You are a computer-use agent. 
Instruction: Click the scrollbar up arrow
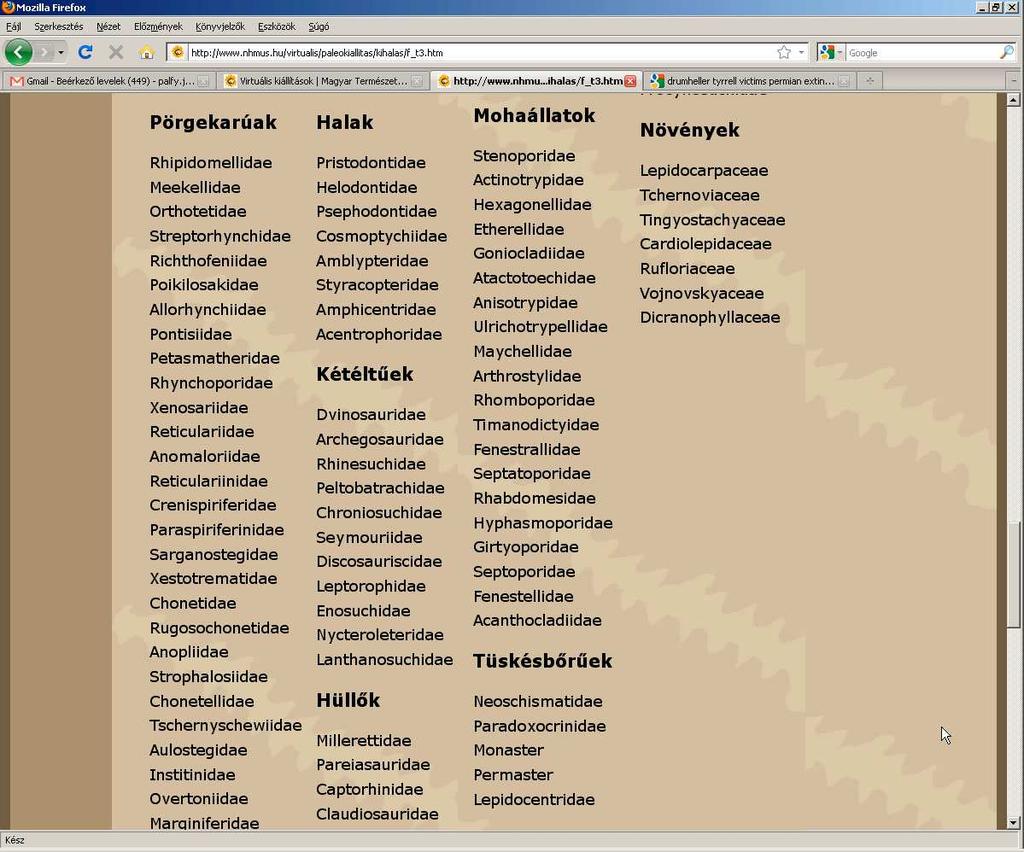1013,99
